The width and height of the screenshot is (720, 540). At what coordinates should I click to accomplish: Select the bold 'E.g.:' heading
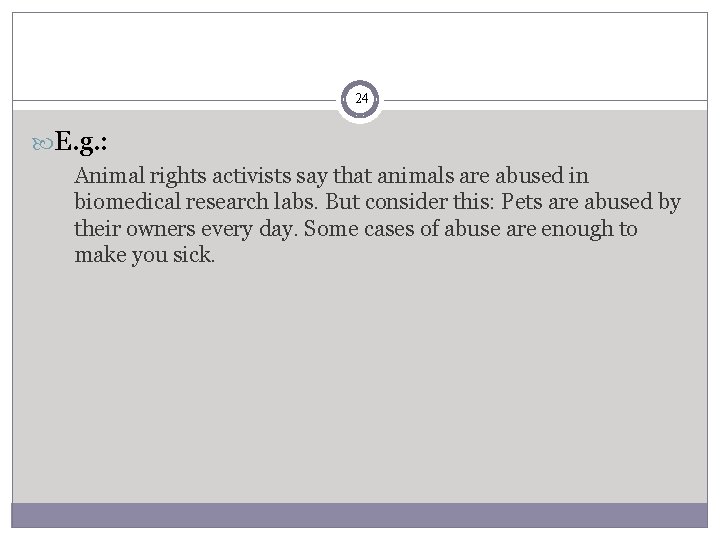[81, 142]
